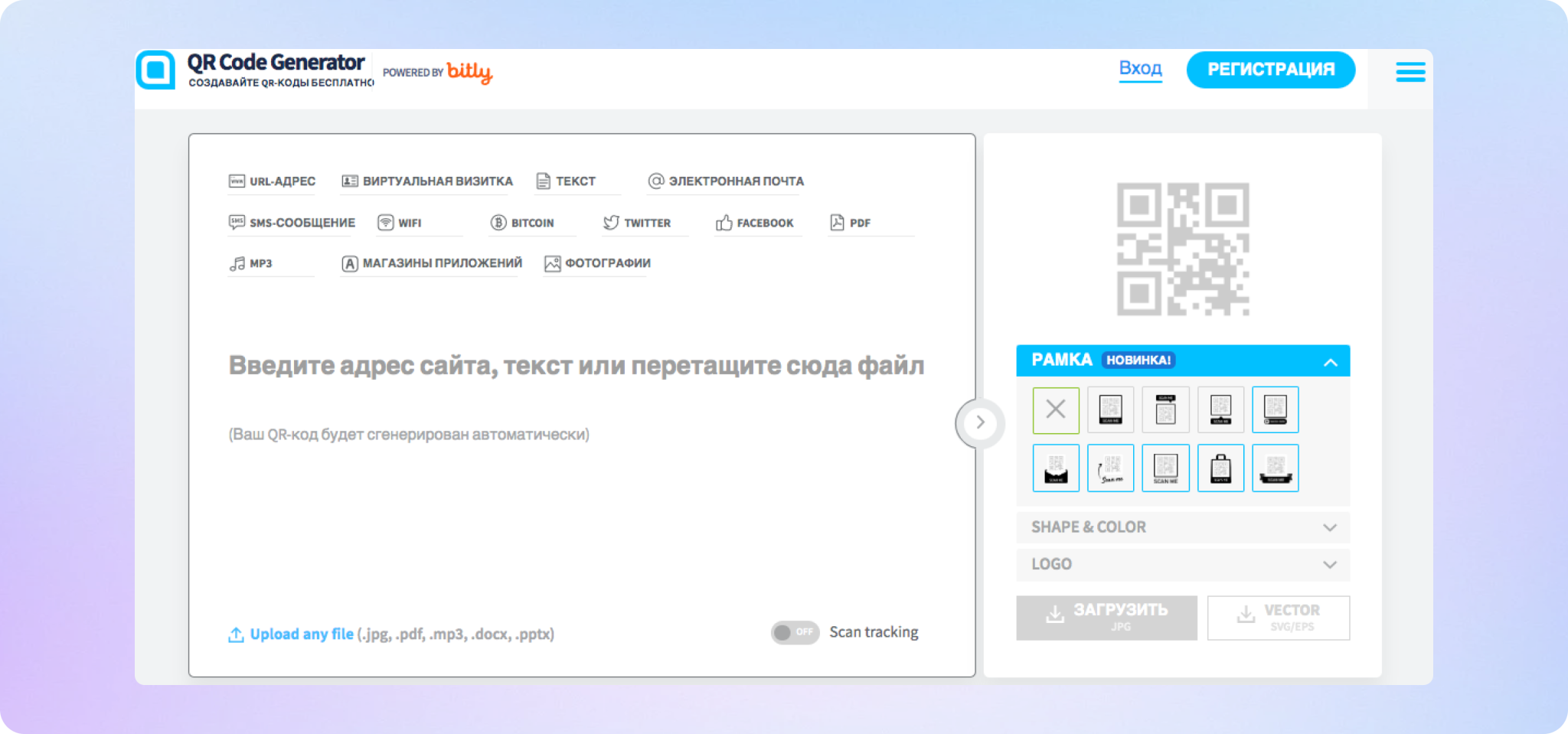Click the Vector SVG/EPS download button

click(x=1278, y=617)
